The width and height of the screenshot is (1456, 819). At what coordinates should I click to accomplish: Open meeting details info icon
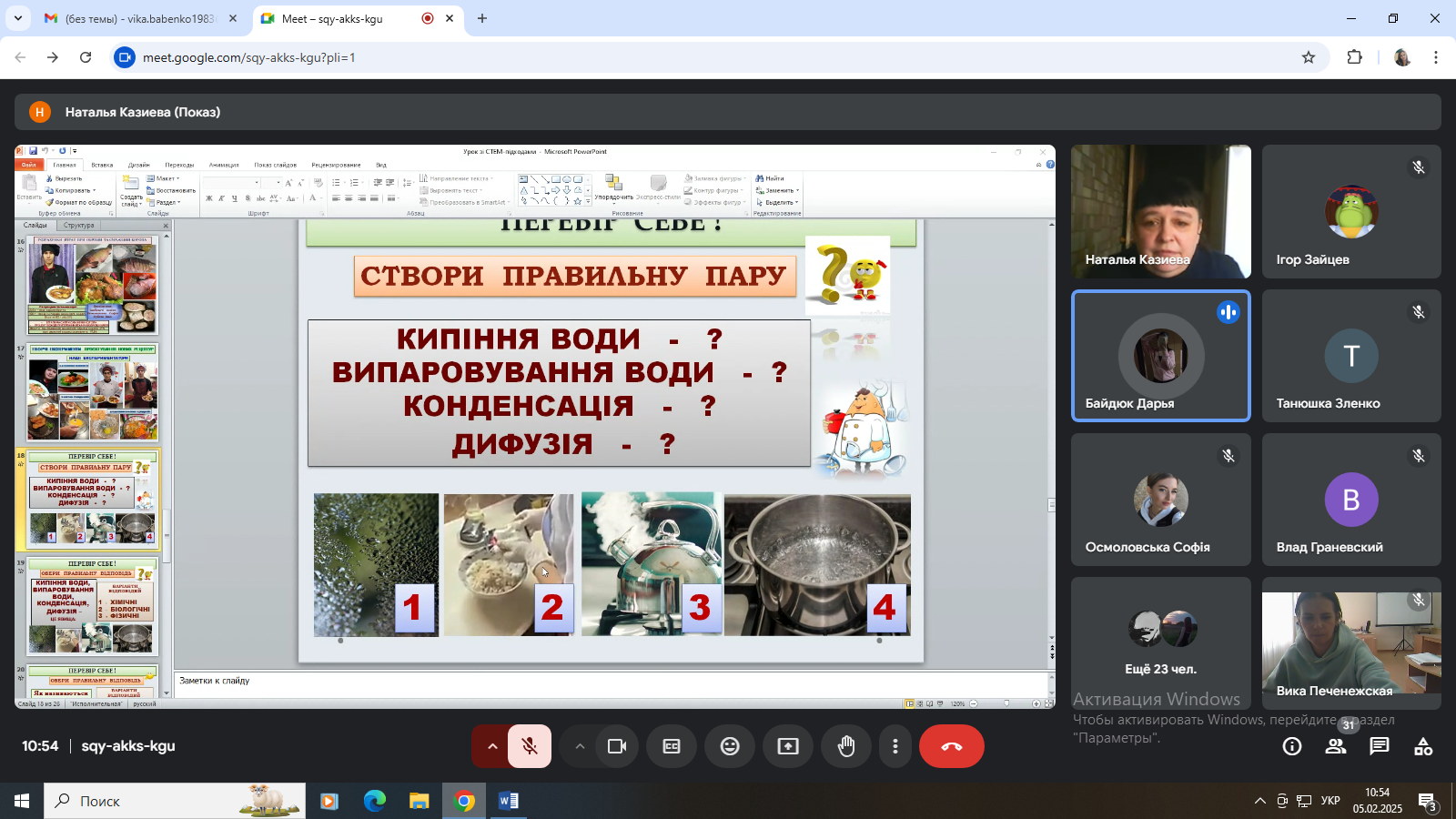coord(1291,746)
